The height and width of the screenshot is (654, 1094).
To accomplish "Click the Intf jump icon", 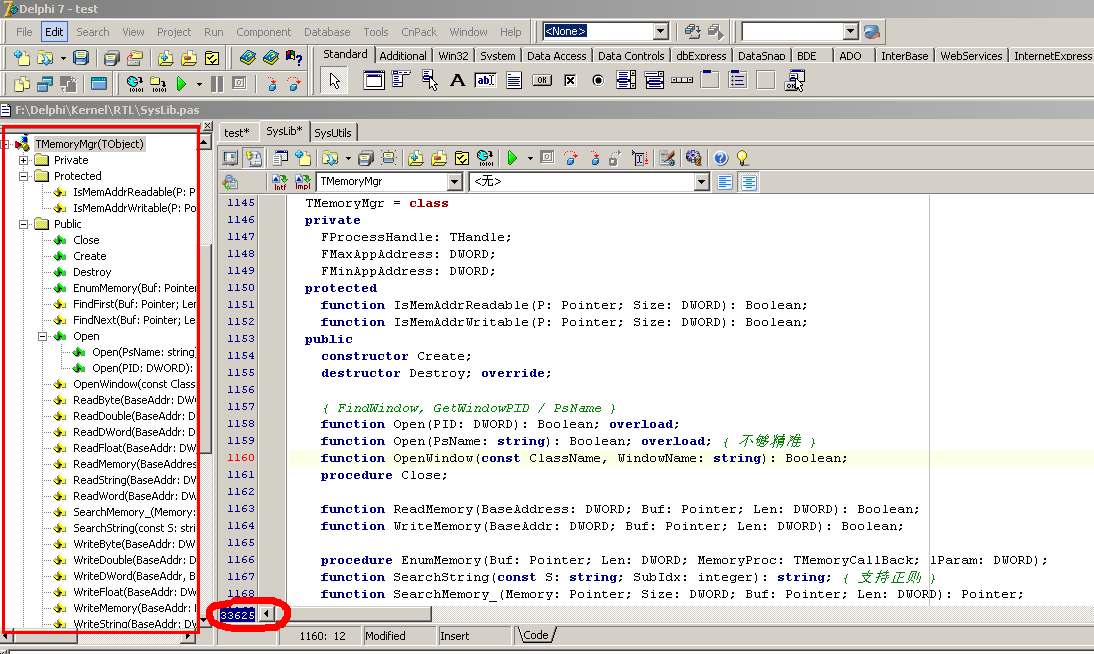I will tap(280, 182).
